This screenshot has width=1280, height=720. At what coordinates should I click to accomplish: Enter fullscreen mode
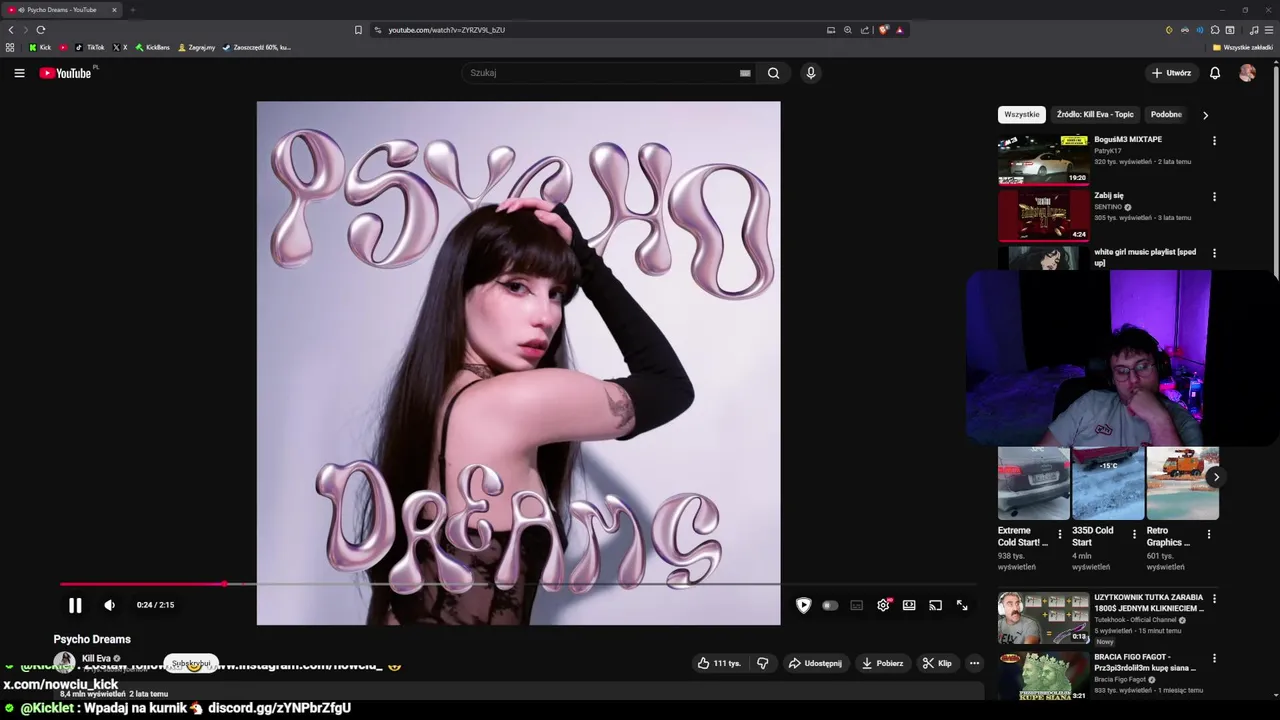click(962, 605)
